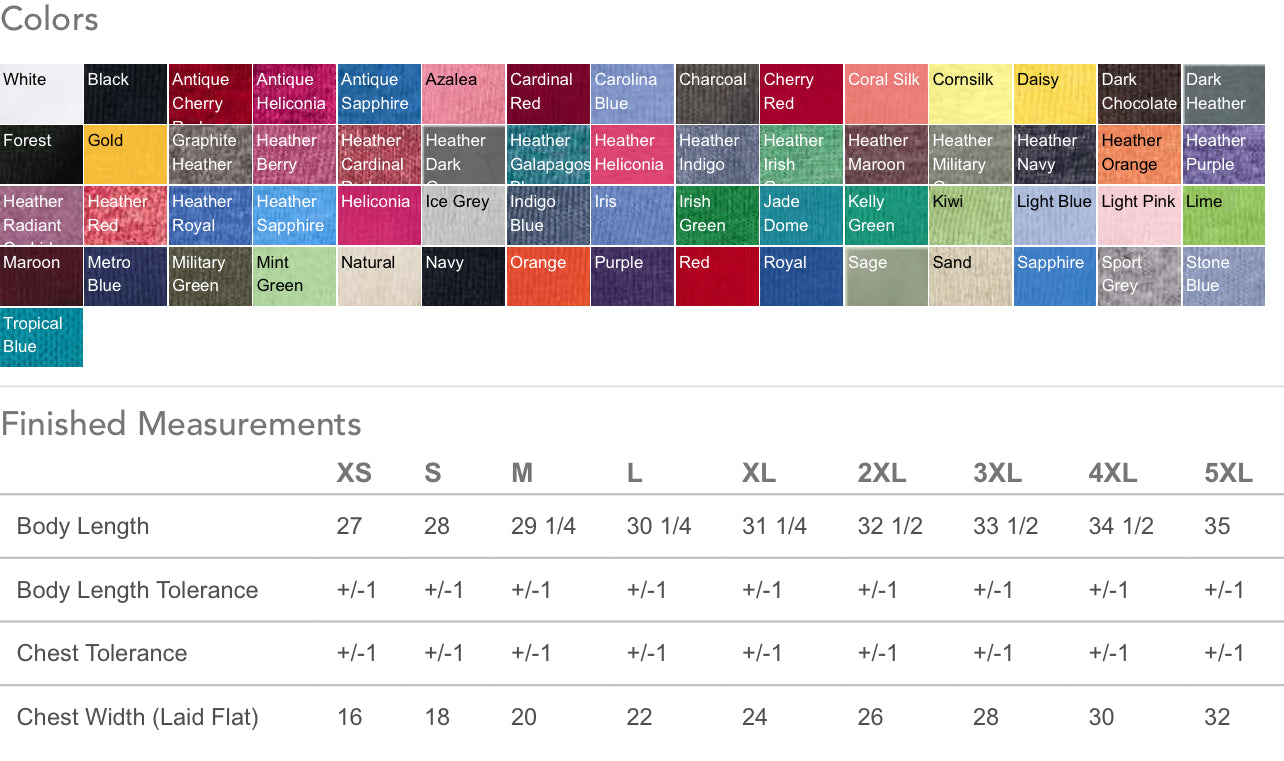
Task: Click the Daisy yellow swatch
Action: [x=1054, y=94]
